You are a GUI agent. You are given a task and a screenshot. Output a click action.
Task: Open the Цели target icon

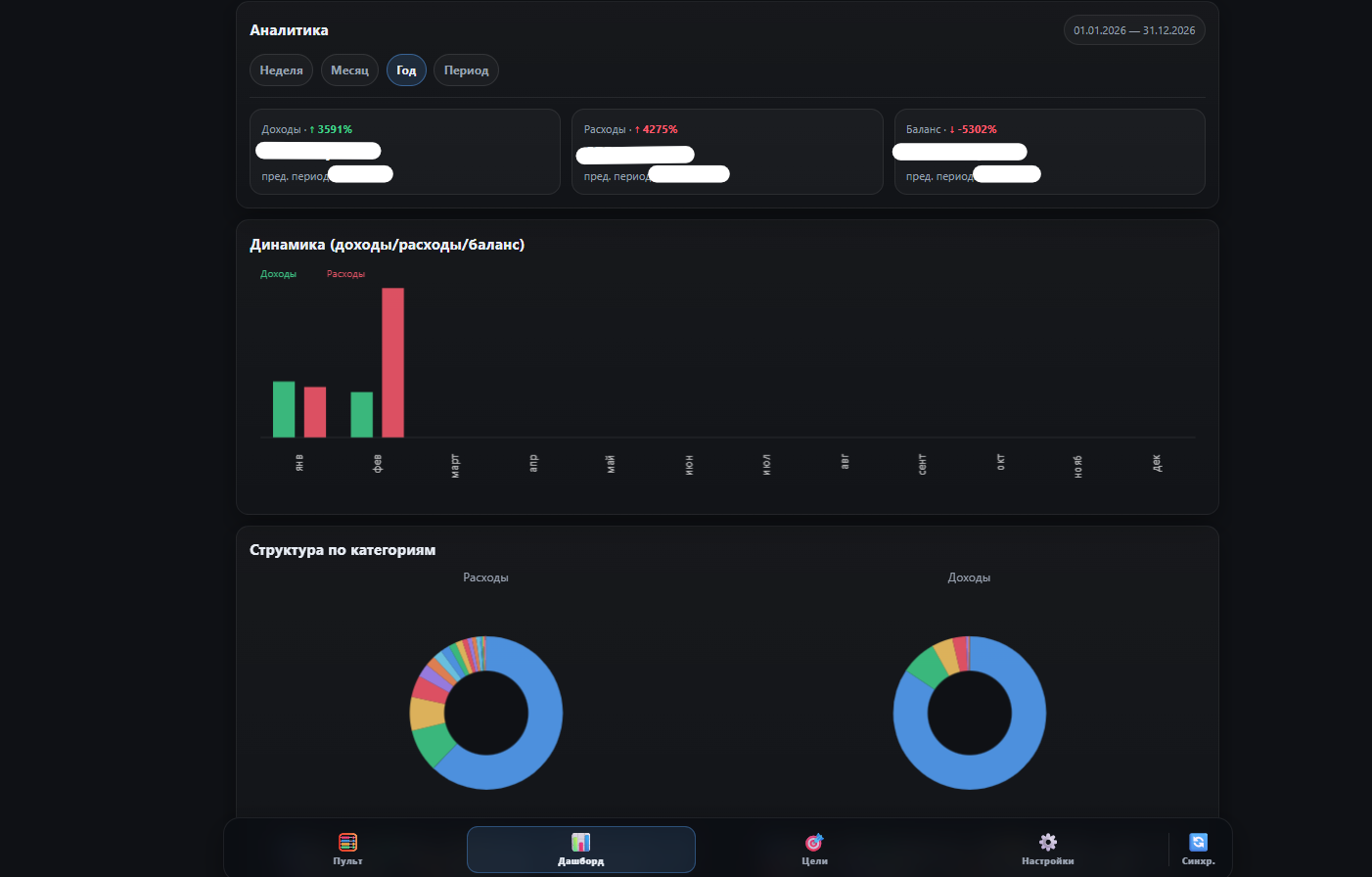pos(814,842)
